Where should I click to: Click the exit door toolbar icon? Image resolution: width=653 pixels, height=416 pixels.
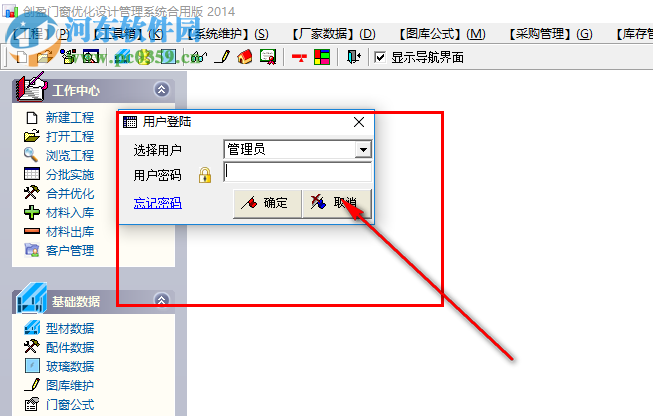tap(354, 57)
